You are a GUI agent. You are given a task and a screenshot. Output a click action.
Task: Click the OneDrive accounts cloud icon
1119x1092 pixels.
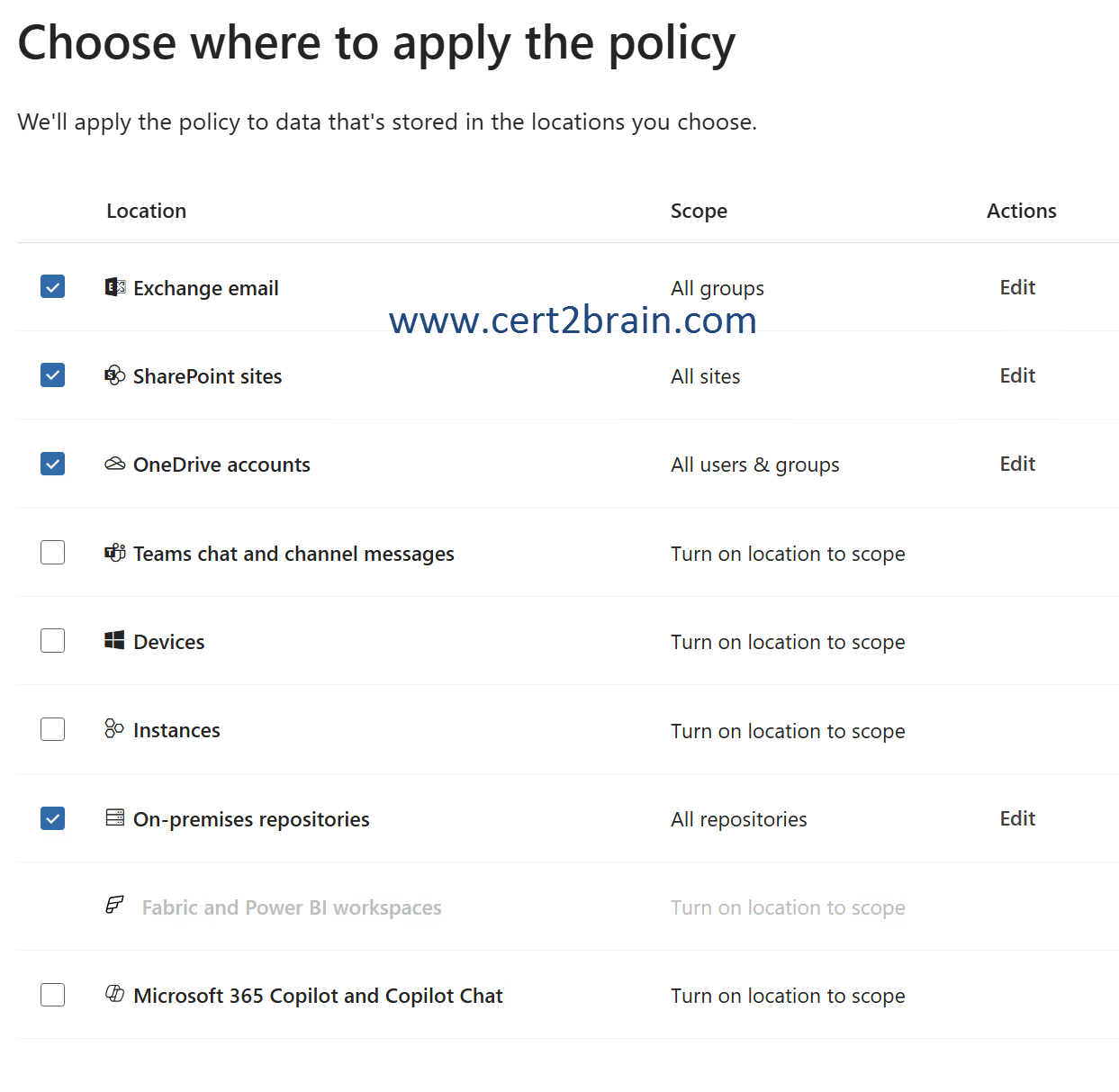(x=114, y=464)
